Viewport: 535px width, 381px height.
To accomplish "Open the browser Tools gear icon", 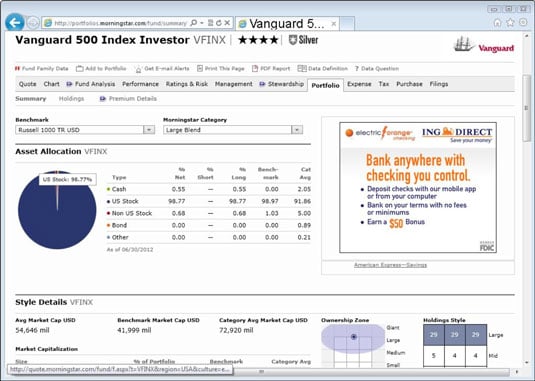I will pos(523,23).
